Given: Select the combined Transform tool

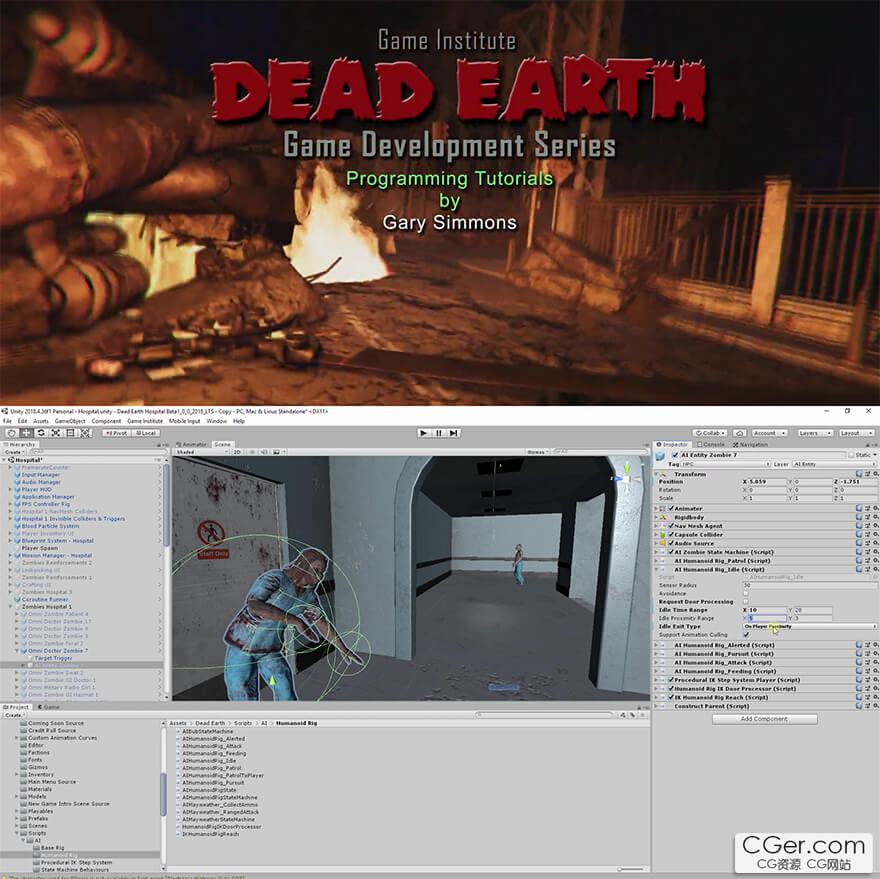Looking at the screenshot, I should point(85,433).
